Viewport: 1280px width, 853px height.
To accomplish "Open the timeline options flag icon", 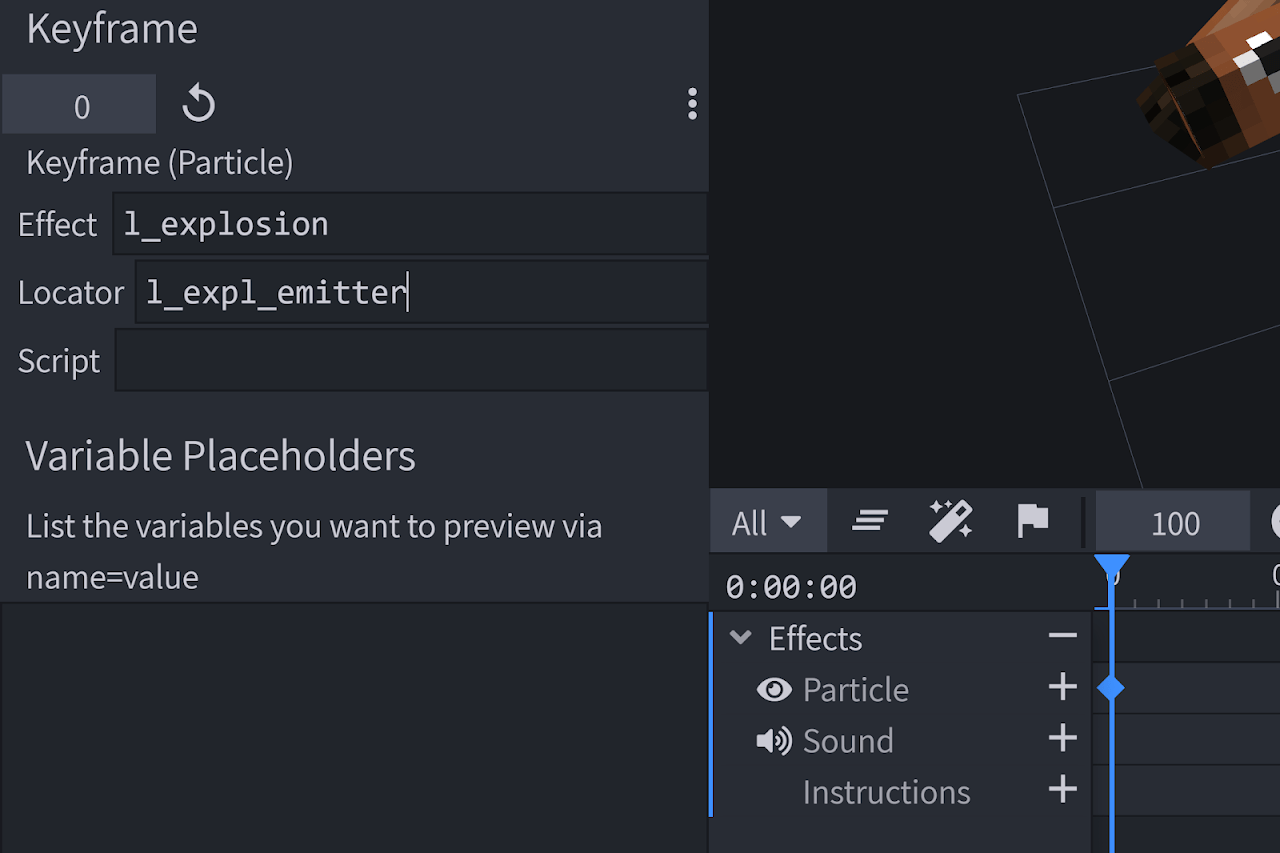I will tap(1032, 520).
